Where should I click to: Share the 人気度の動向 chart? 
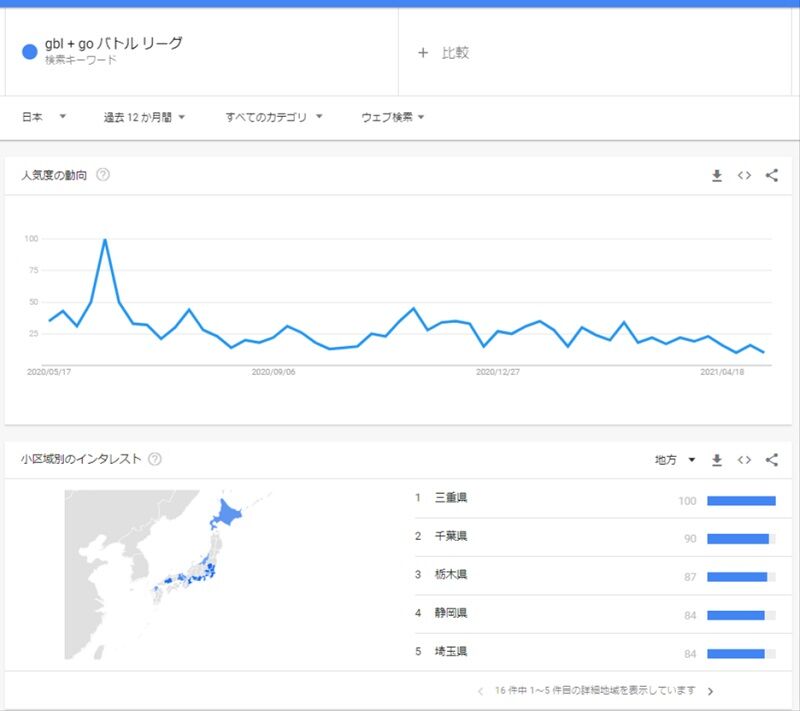[772, 175]
